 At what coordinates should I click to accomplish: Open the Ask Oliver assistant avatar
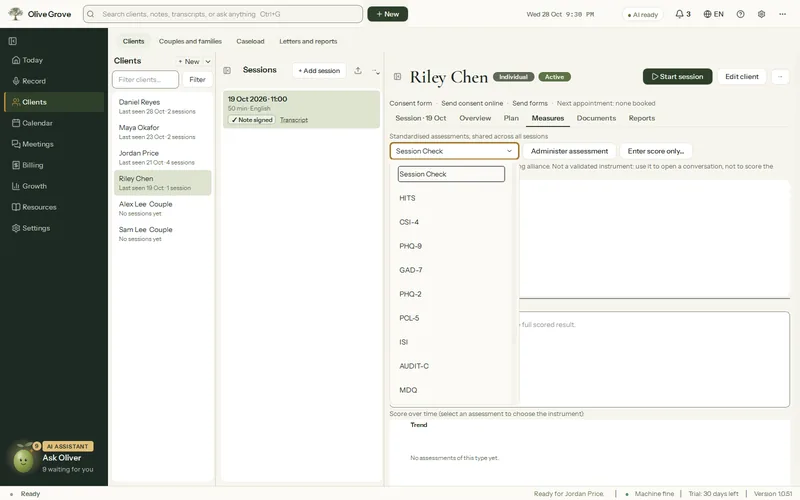point(23,461)
